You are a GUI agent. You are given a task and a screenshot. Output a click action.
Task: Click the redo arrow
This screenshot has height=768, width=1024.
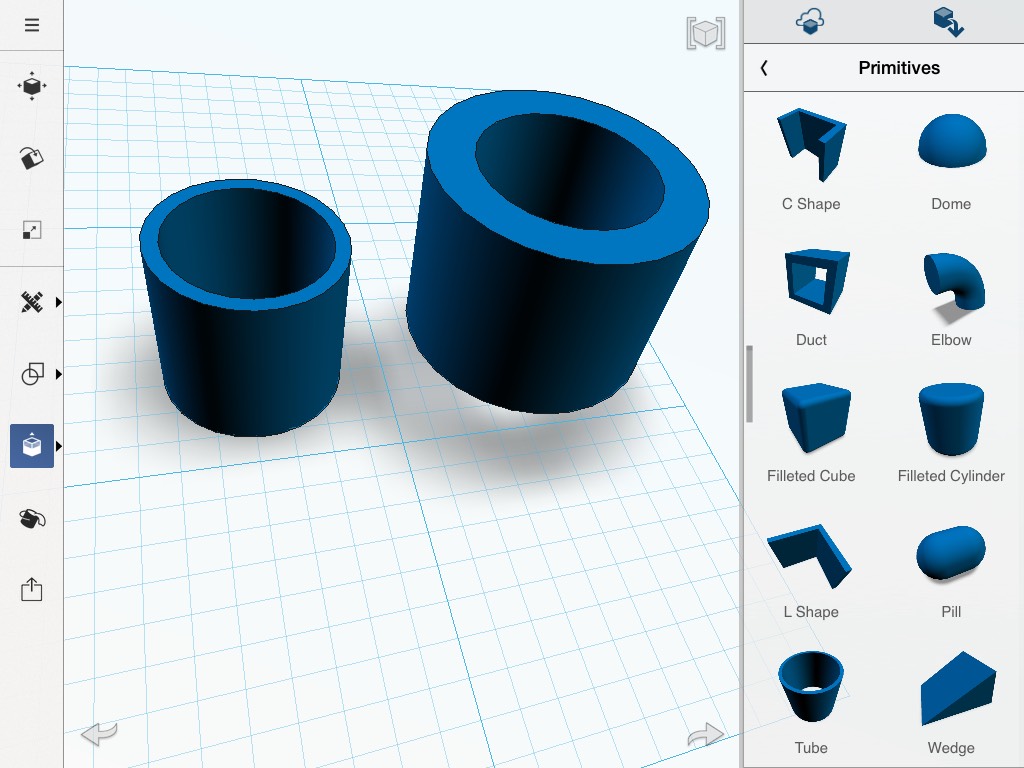pos(705,735)
